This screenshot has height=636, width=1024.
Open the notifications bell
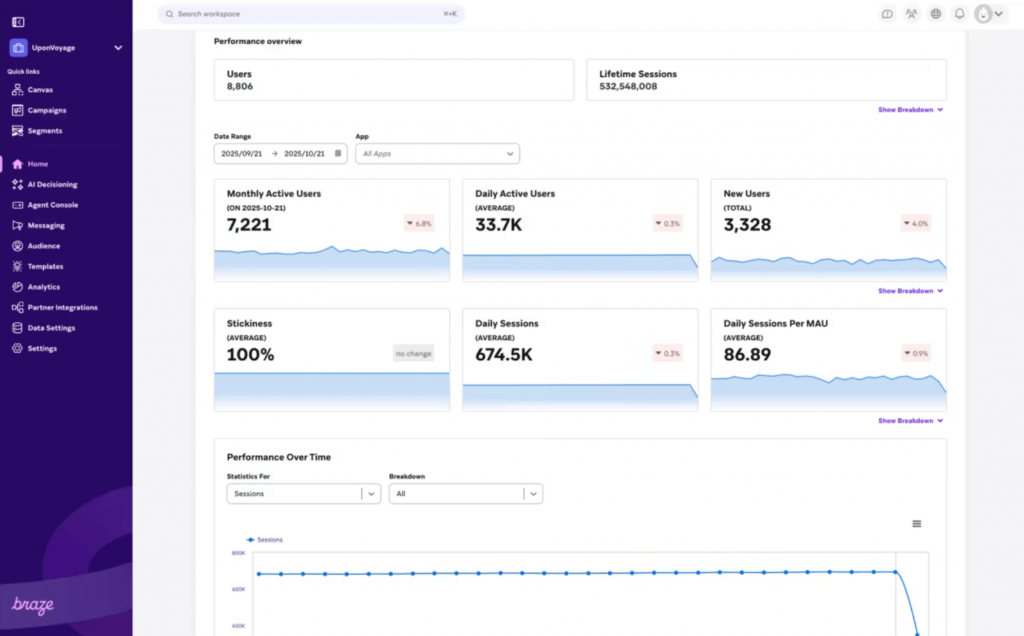click(x=959, y=14)
